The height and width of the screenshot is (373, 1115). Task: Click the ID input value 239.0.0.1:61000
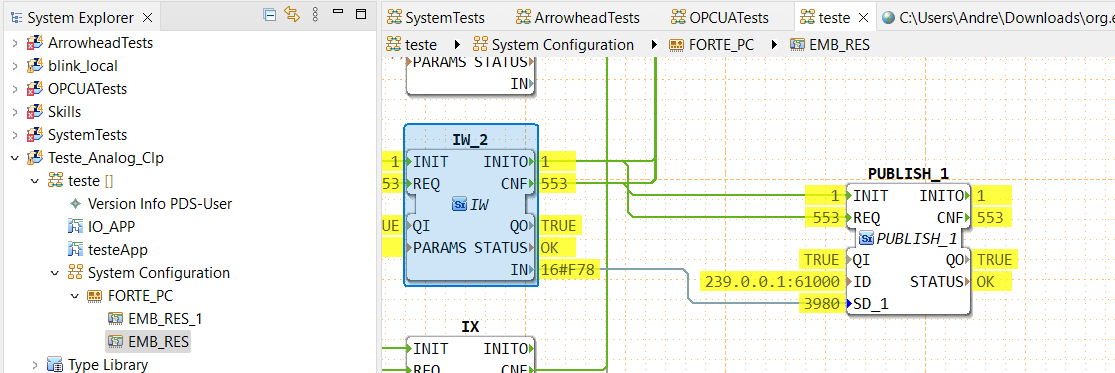click(772, 282)
